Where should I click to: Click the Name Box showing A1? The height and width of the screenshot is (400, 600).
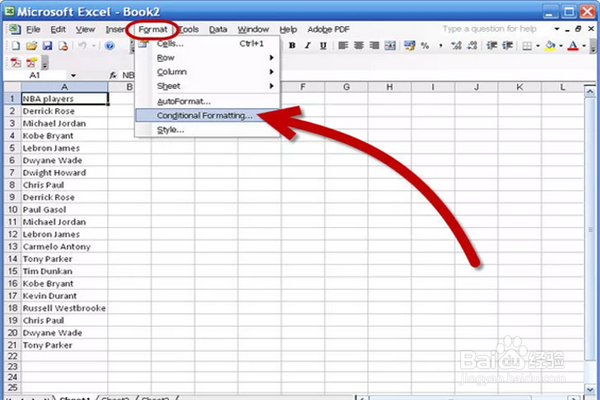(x=36, y=75)
